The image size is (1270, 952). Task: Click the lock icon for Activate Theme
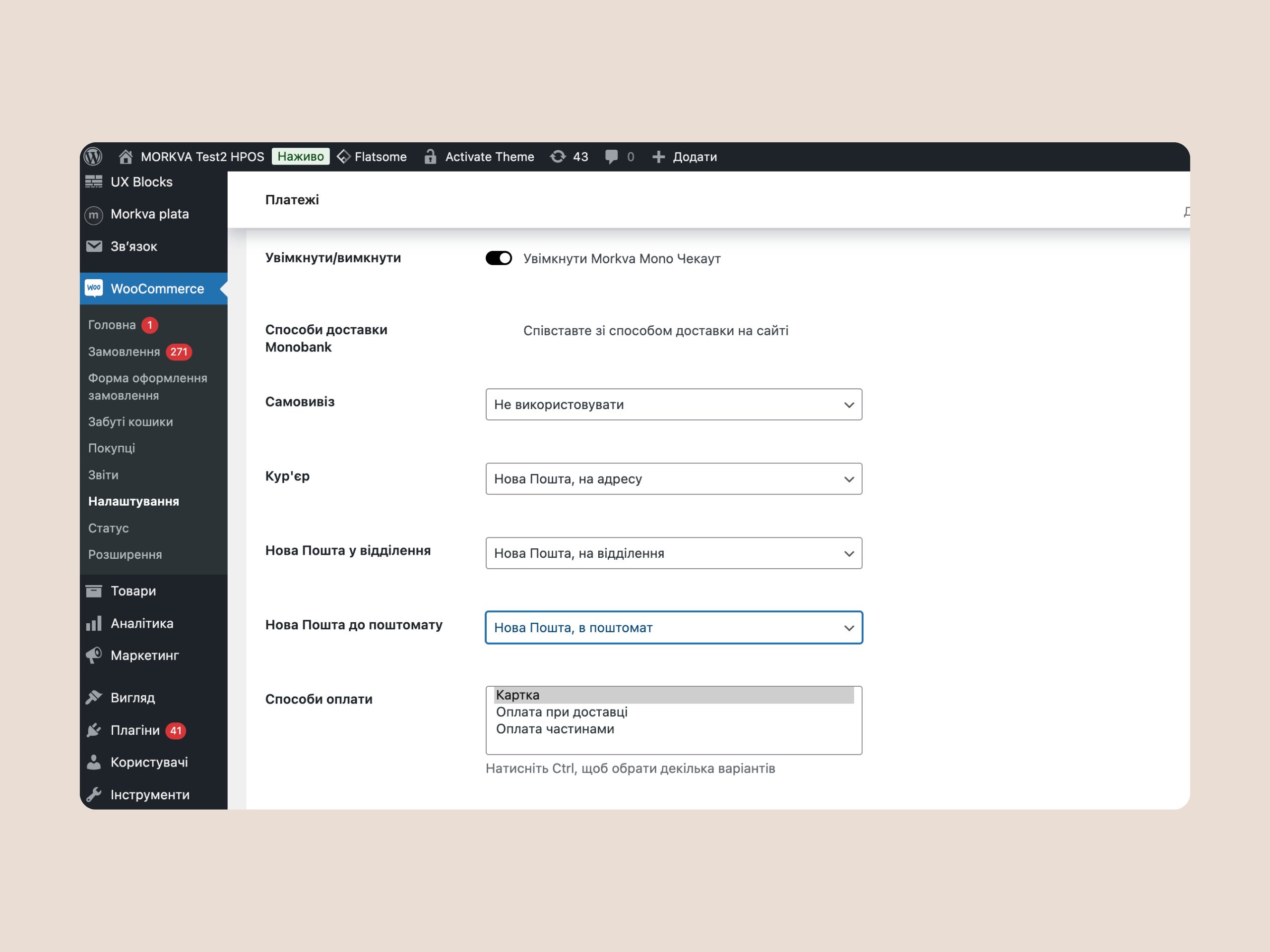pyautogui.click(x=430, y=157)
